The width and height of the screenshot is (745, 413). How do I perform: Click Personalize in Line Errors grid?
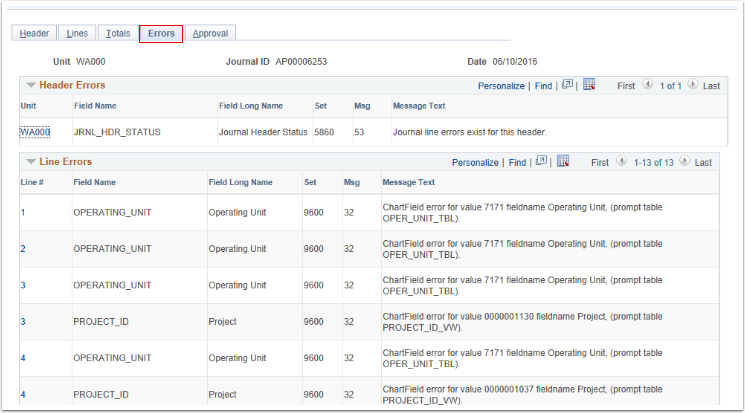tap(475, 163)
